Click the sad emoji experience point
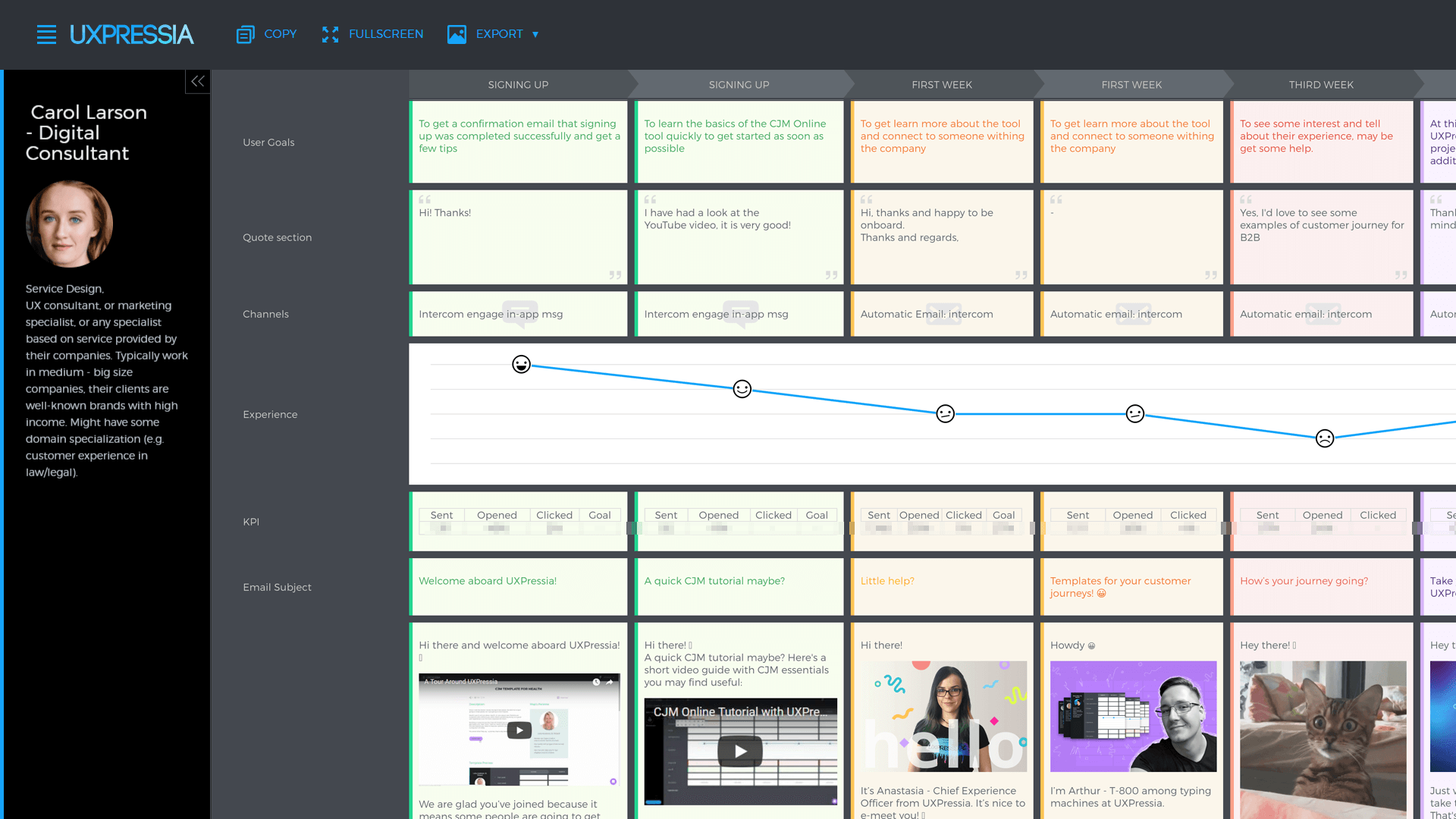The width and height of the screenshot is (1456, 819). (1325, 438)
